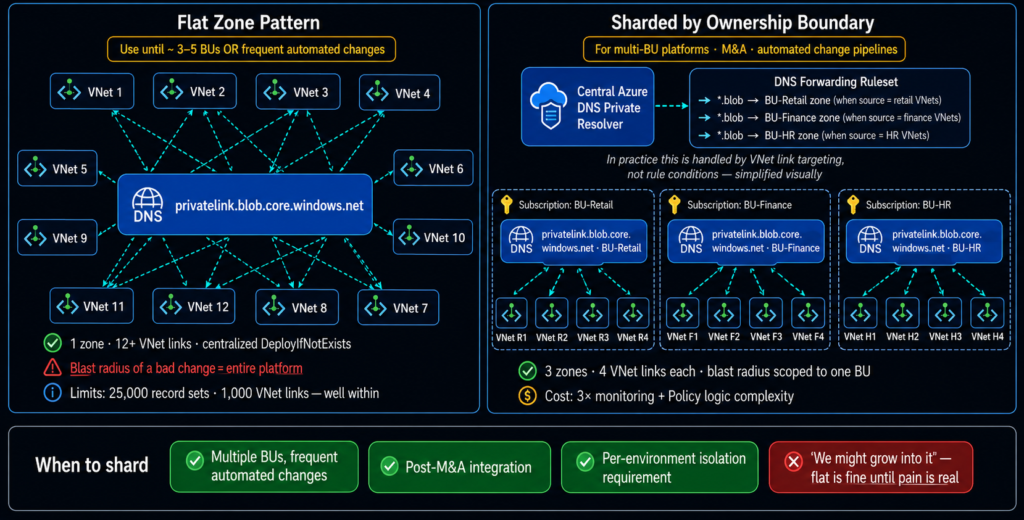Click the DNS globe icon in BU-Retail zone
1024x520 pixels.
pos(520,240)
